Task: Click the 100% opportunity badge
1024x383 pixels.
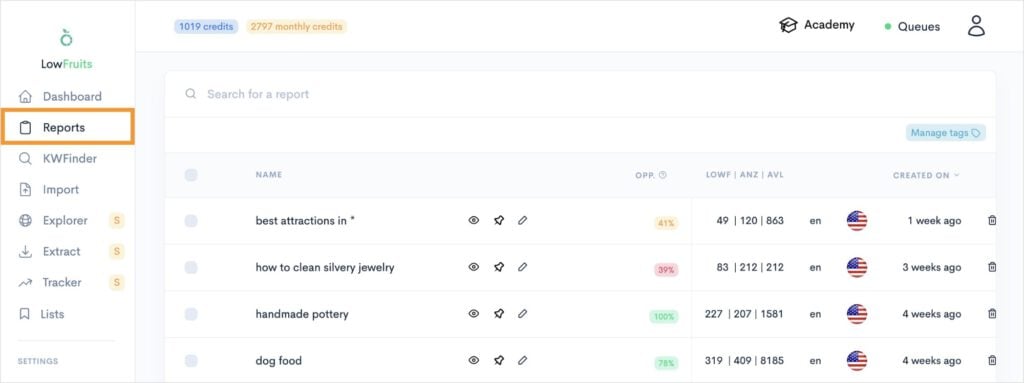Action: tap(664, 317)
